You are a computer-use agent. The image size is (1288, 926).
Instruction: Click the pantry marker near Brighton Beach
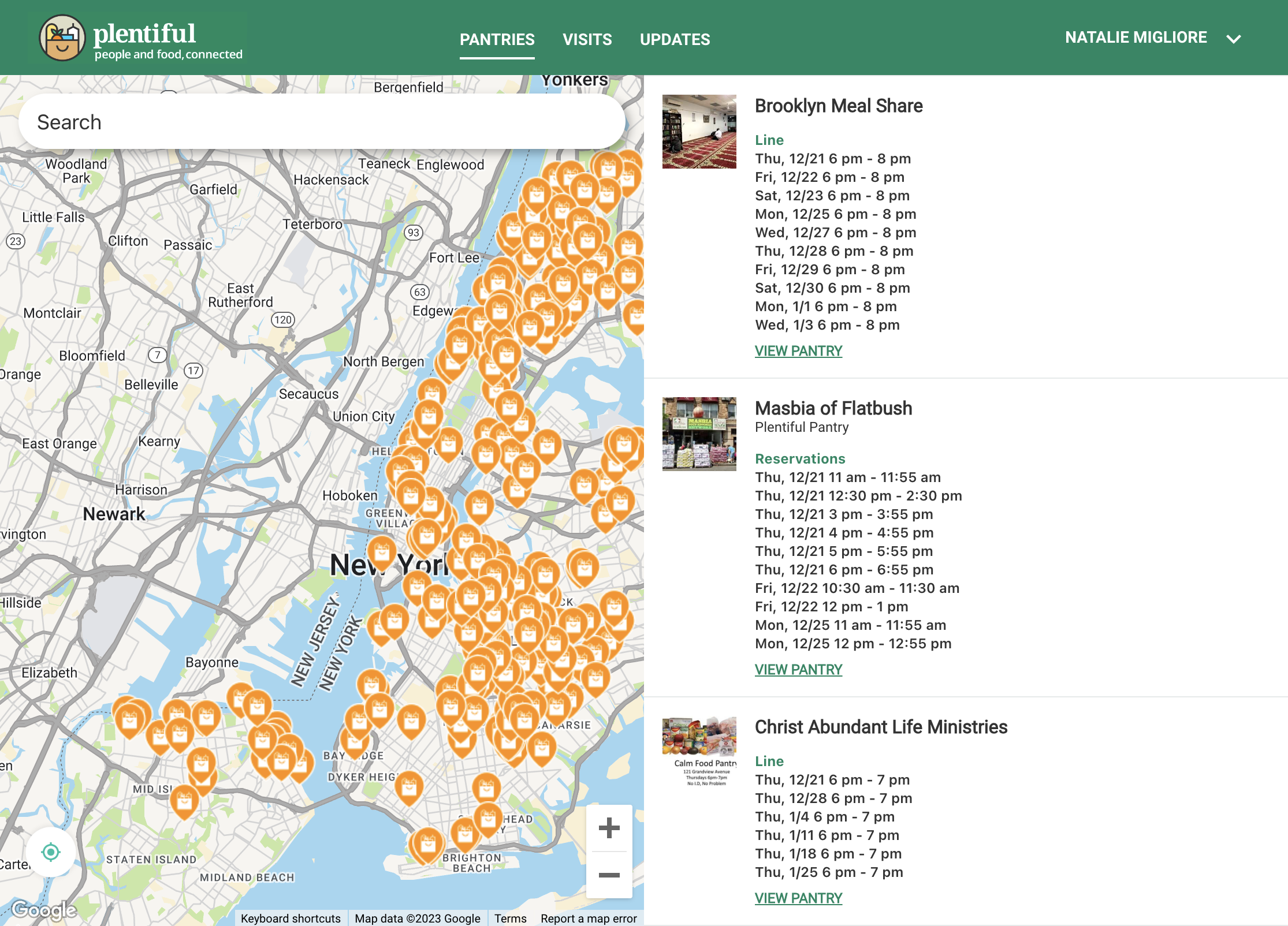pos(428,845)
